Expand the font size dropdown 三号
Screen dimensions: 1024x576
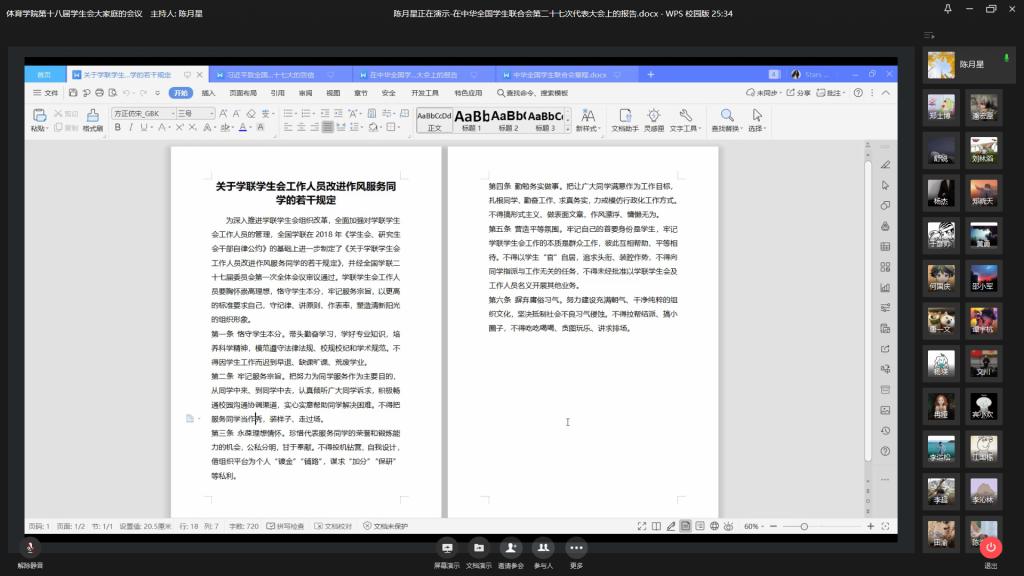pyautogui.click(x=211, y=114)
